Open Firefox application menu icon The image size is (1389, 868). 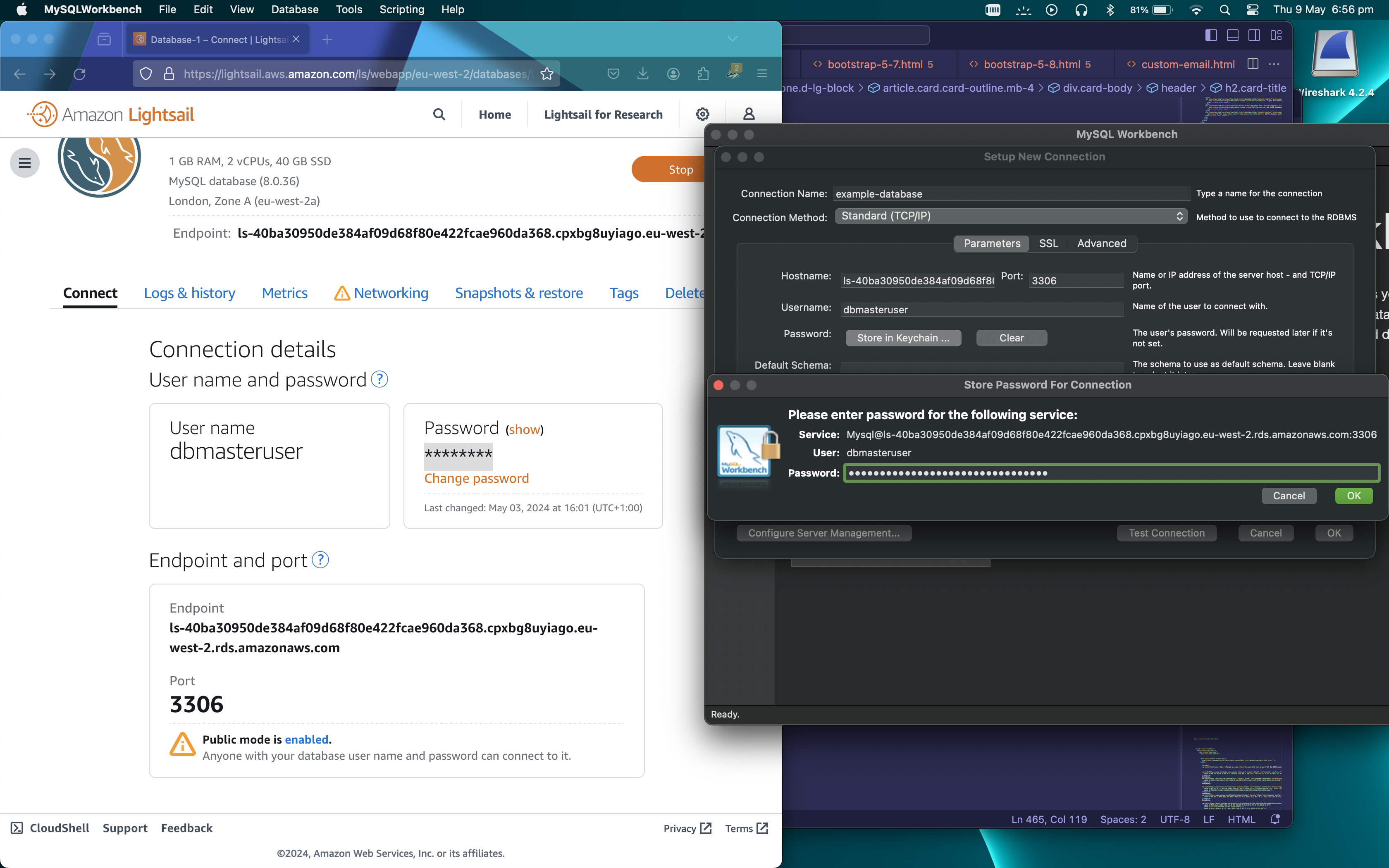[x=762, y=74]
